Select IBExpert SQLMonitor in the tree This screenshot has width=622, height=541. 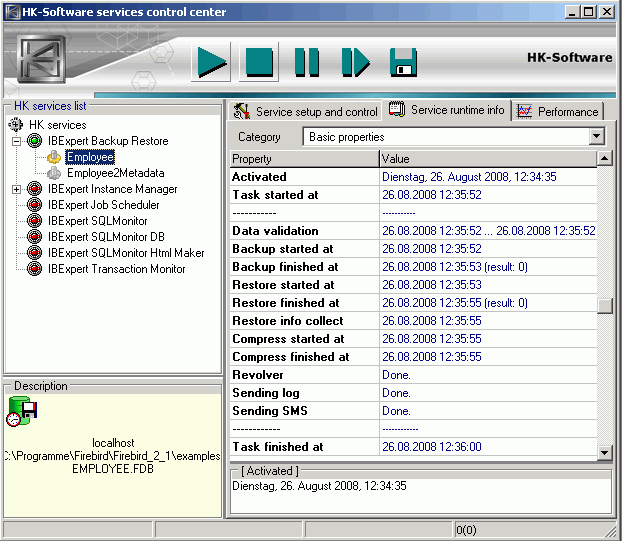98,221
